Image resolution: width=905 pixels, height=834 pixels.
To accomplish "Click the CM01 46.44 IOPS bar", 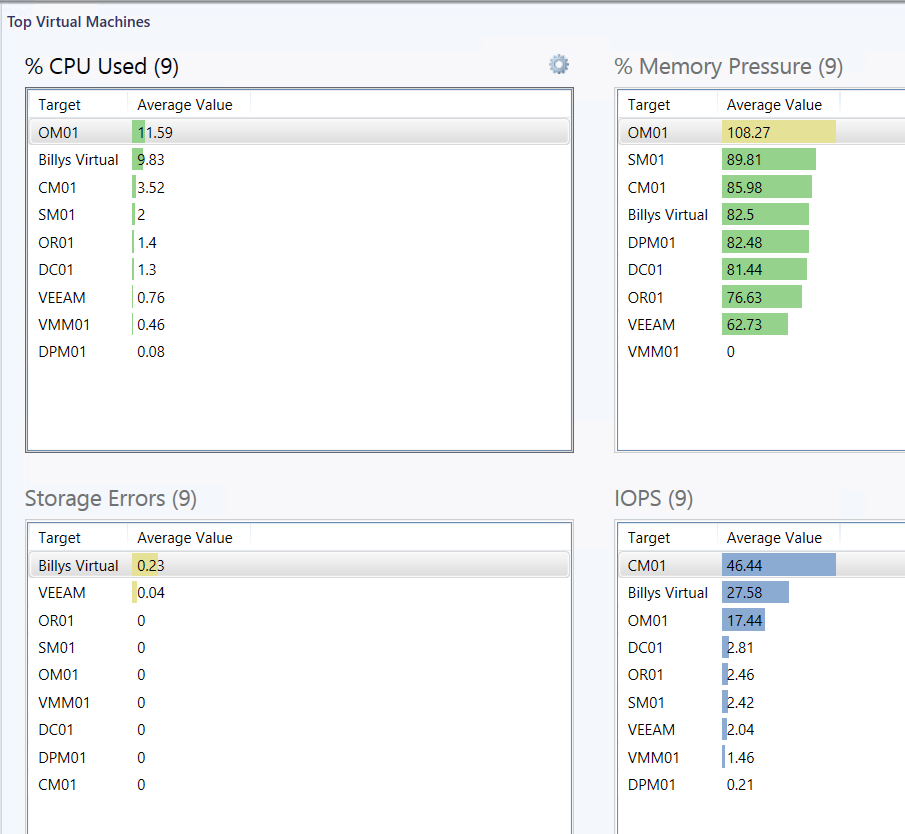I will point(778,566).
